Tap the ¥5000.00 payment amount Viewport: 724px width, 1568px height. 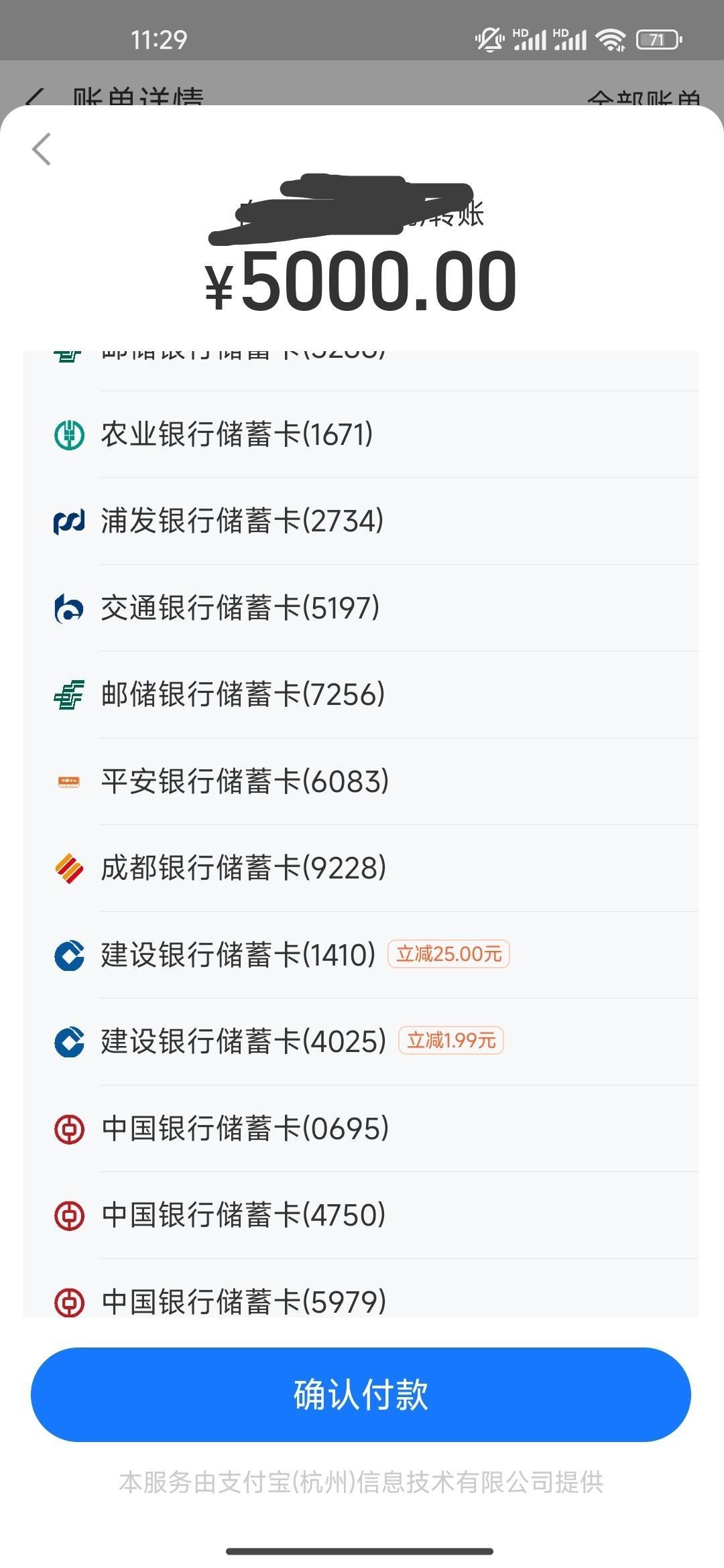point(361,281)
